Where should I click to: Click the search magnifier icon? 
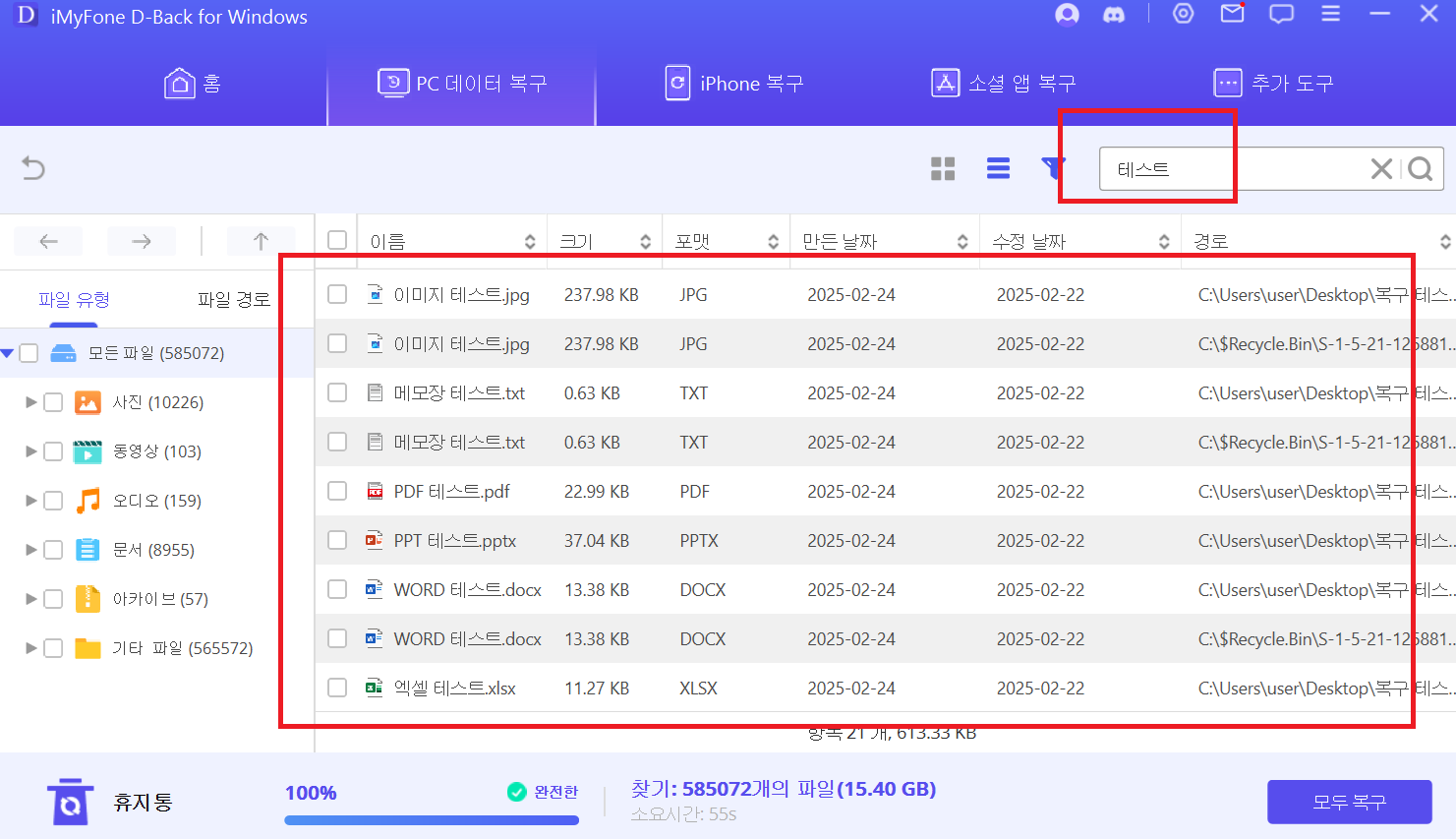(x=1421, y=169)
